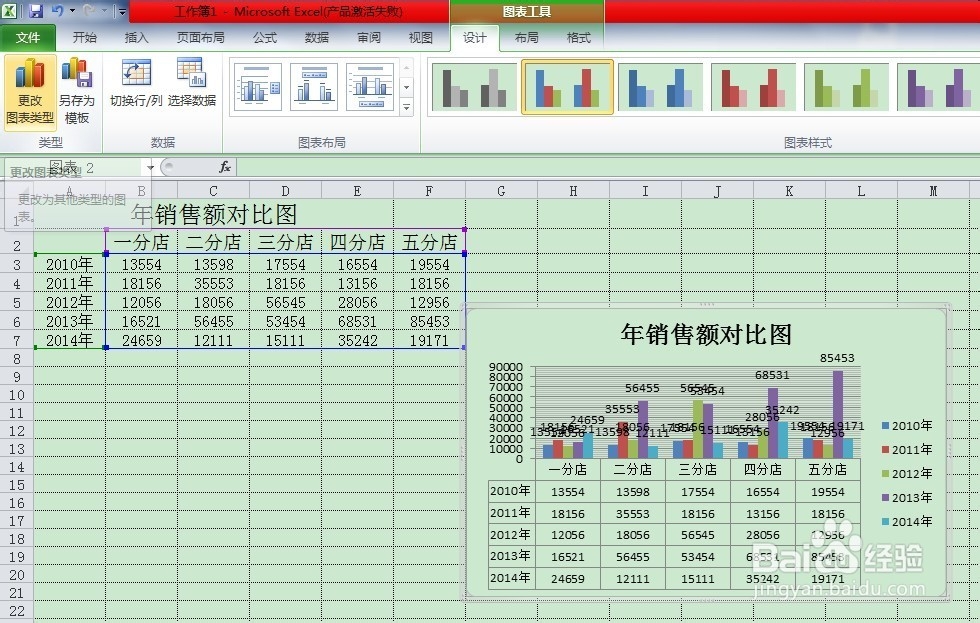The width and height of the screenshot is (980, 623).
Task: Click the 2014年 row label cell
Action: (69, 340)
